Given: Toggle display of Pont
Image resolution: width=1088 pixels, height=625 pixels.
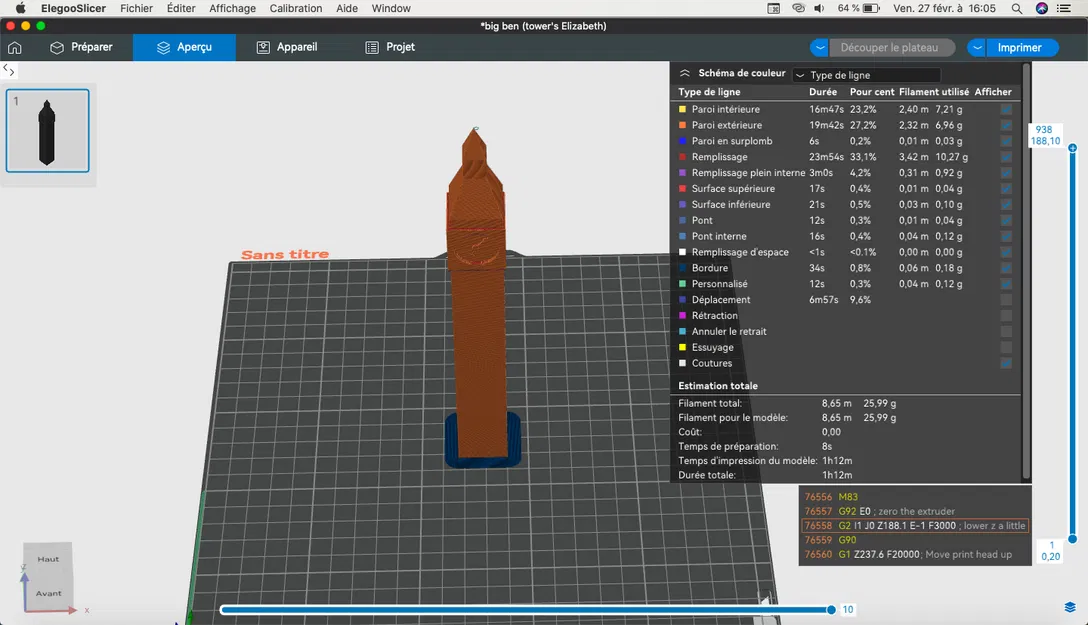Looking at the screenshot, I should pyautogui.click(x=1006, y=221).
